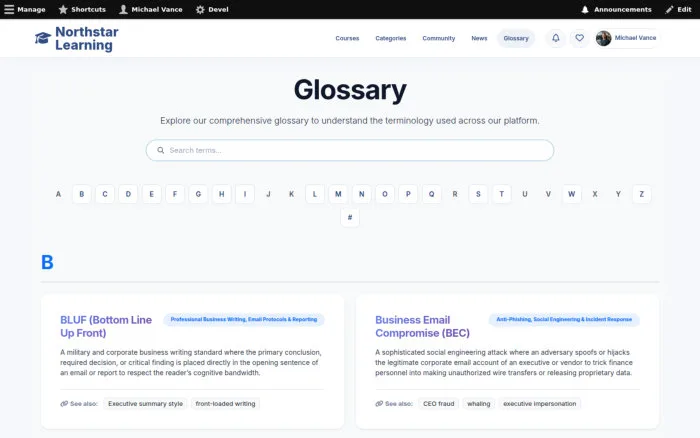Click the Edit pencil button
This screenshot has height=438, width=700.
point(678,9)
